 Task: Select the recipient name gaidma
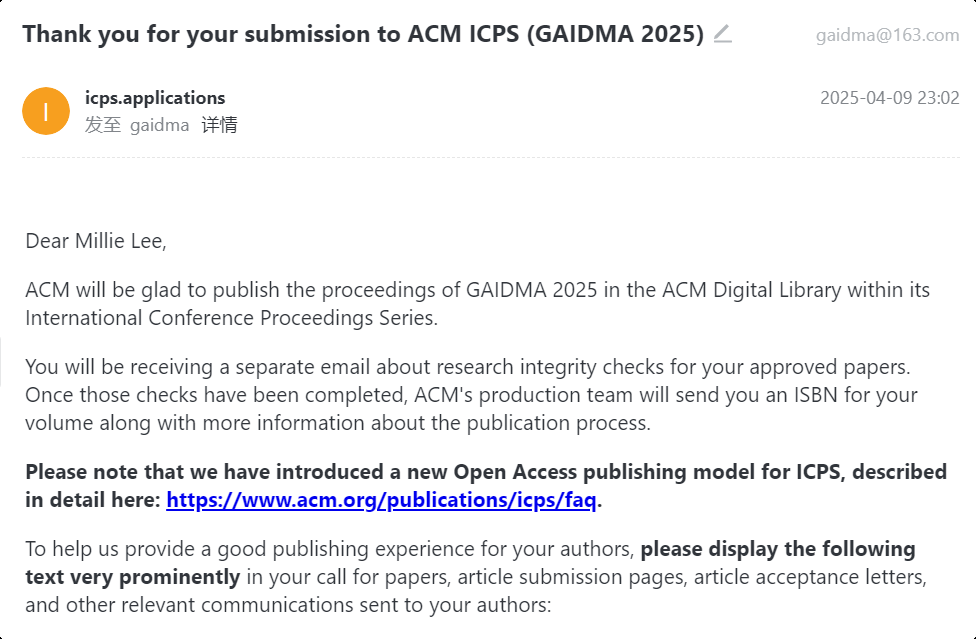[x=159, y=125]
